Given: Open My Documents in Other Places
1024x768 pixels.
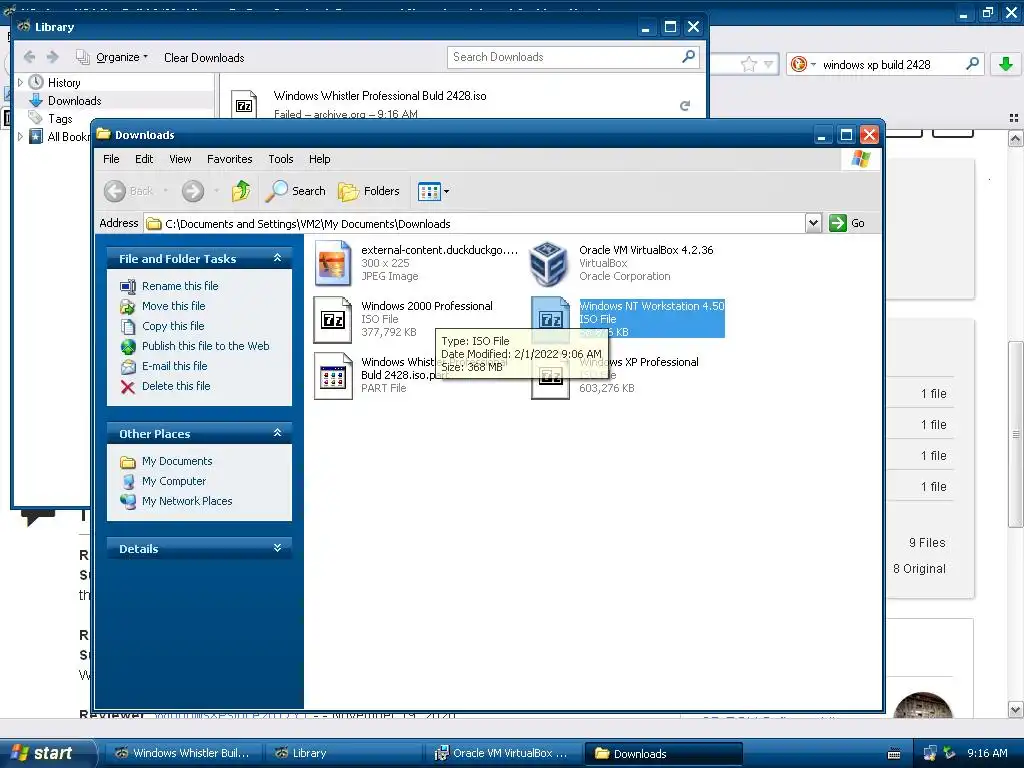Looking at the screenshot, I should click(x=177, y=461).
